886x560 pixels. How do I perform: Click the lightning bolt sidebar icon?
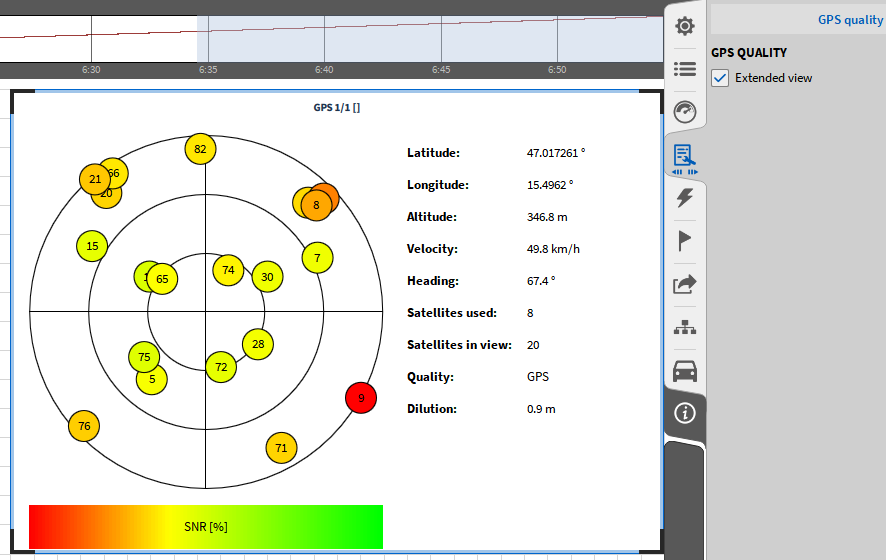pyautogui.click(x=685, y=198)
